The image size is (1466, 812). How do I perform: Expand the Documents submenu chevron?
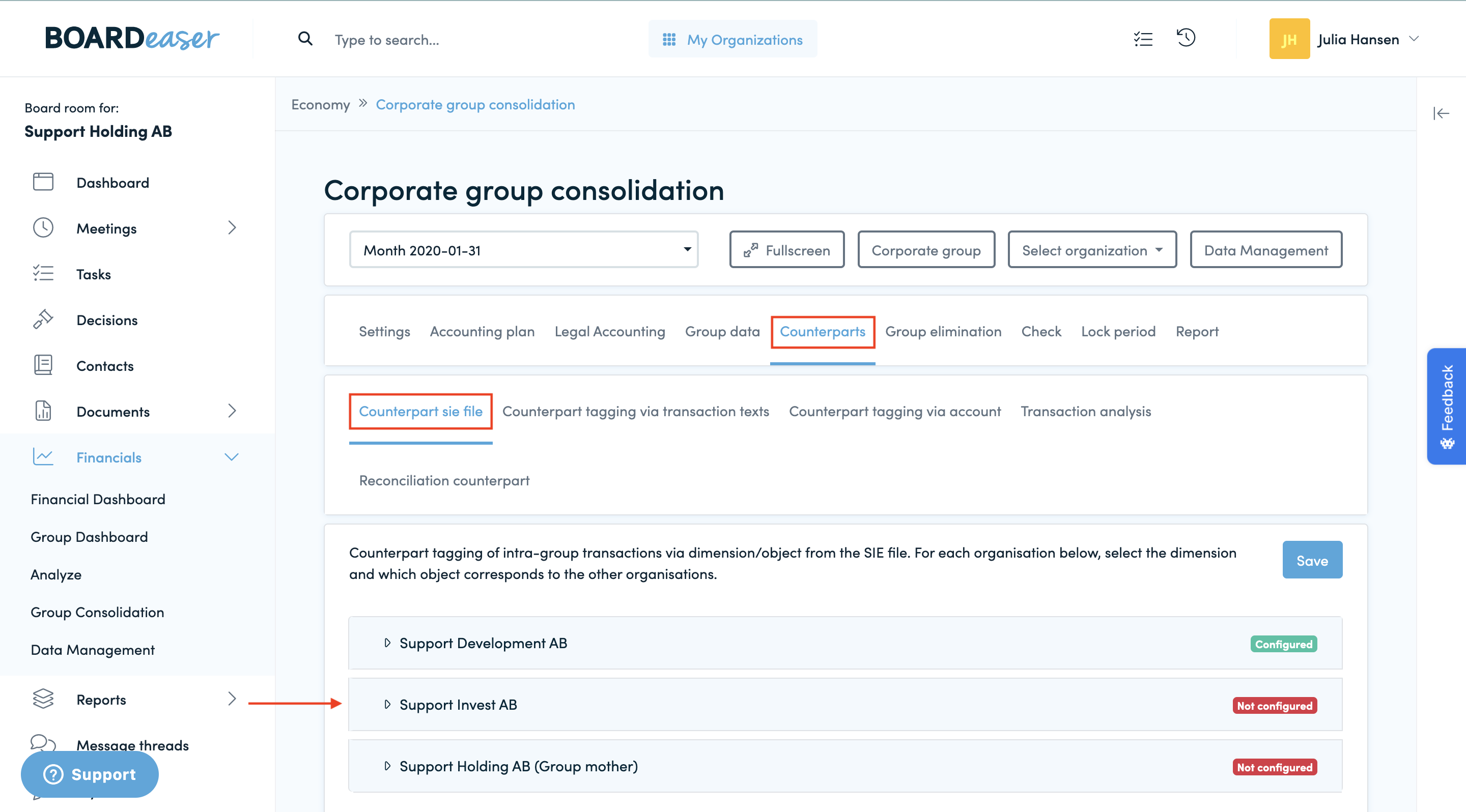(232, 411)
